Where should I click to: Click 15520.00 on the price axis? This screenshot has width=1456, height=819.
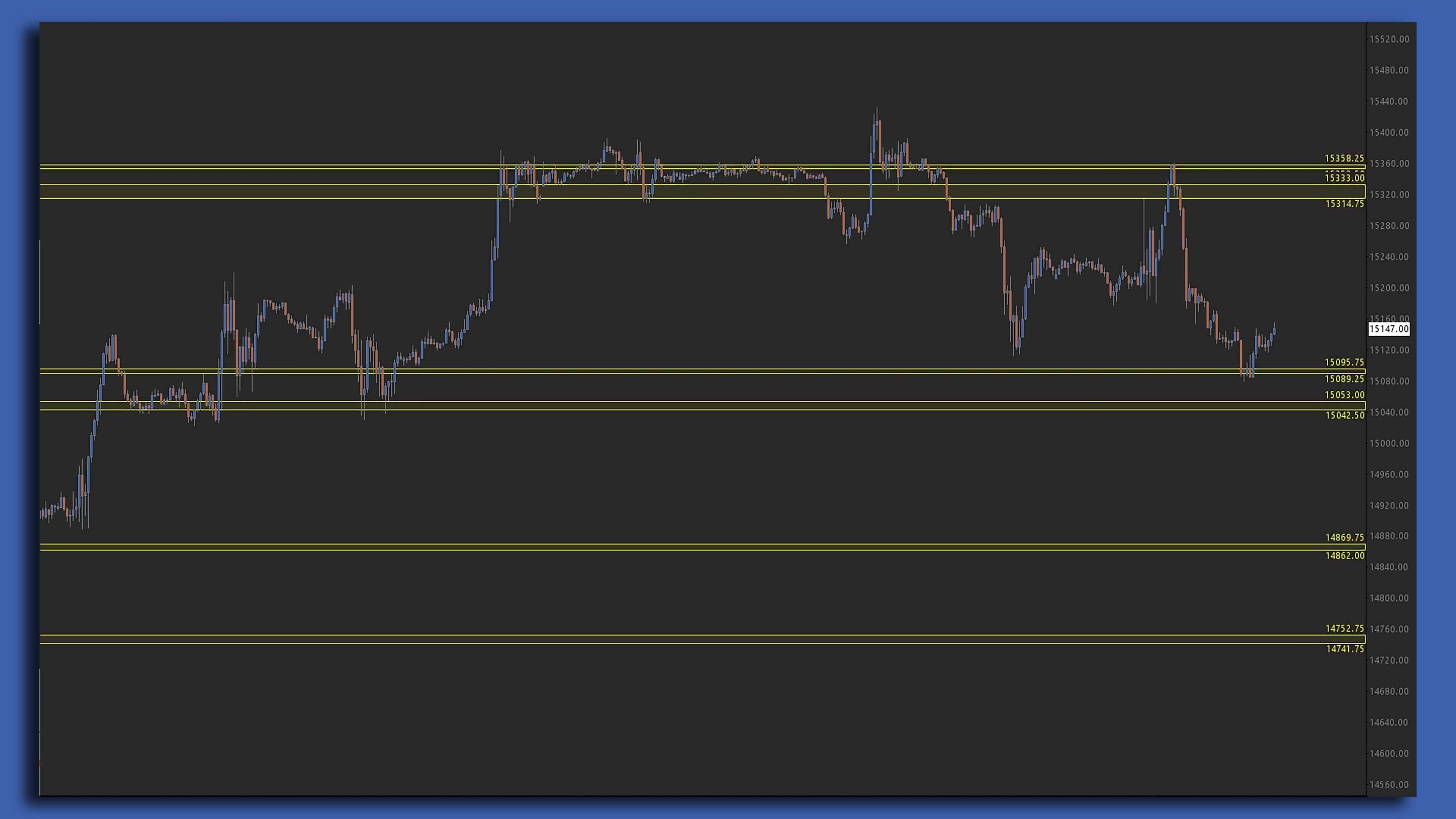pos(1389,39)
